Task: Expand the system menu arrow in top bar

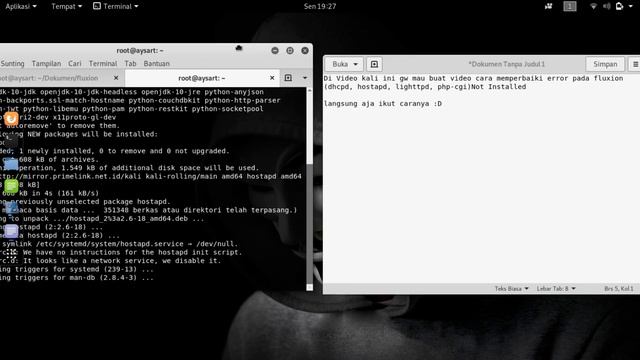Action: click(631, 7)
